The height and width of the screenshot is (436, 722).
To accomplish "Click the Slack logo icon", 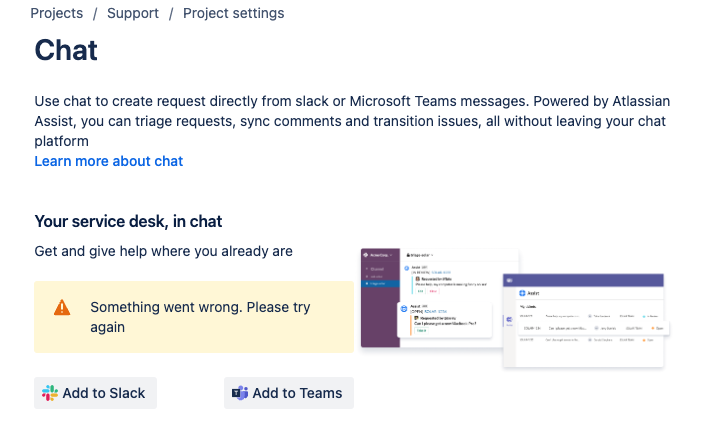I will coord(50,393).
